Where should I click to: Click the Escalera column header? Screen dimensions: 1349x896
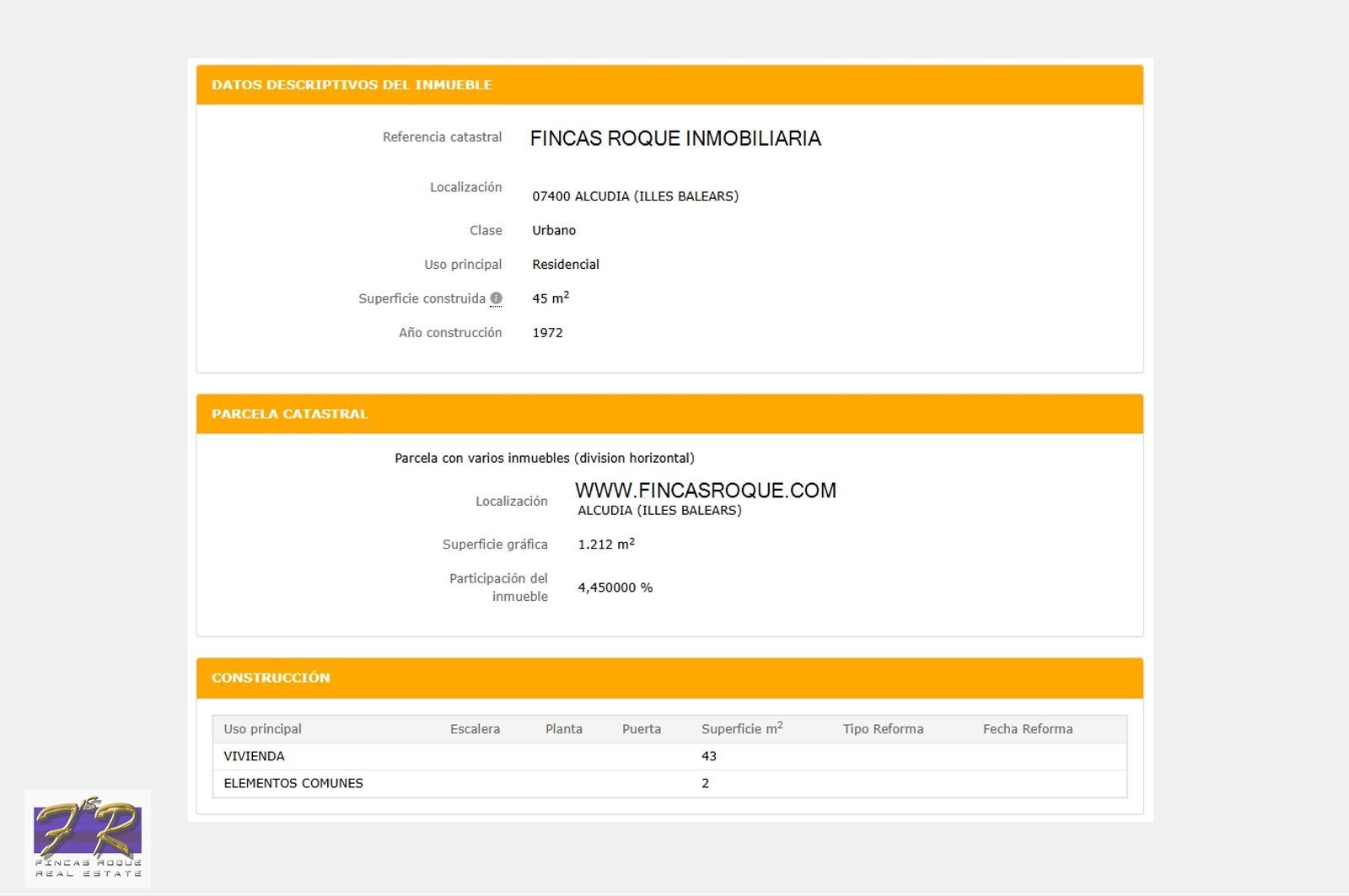click(x=475, y=729)
